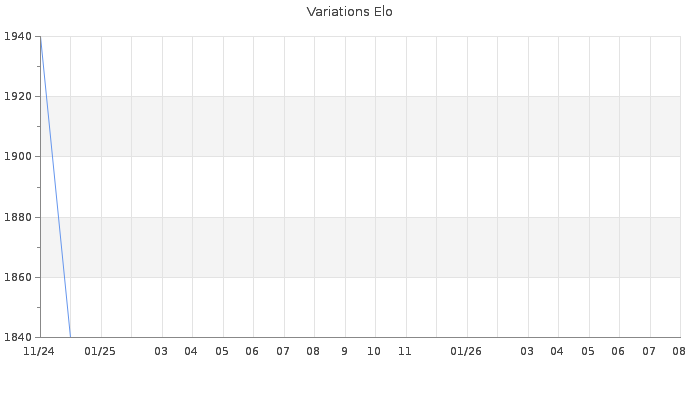
Task: Click the 03 label after 01/26
Action: [x=527, y=352]
